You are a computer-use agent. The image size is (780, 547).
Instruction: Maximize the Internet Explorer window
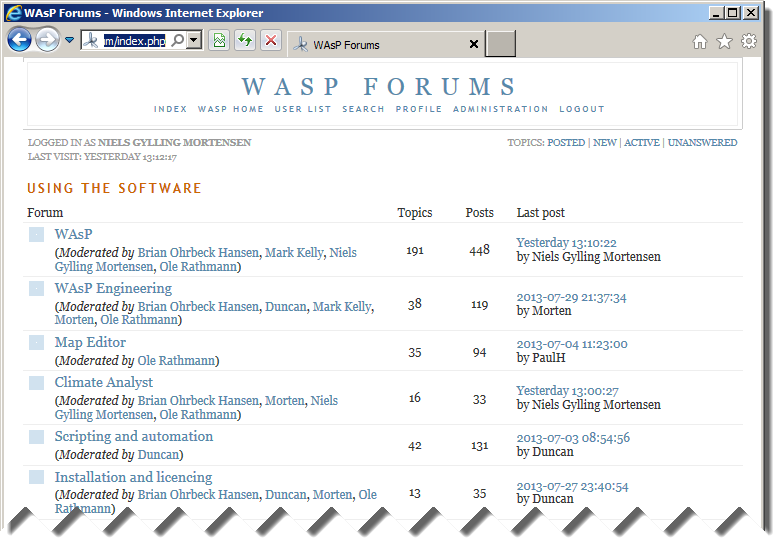[x=733, y=13]
